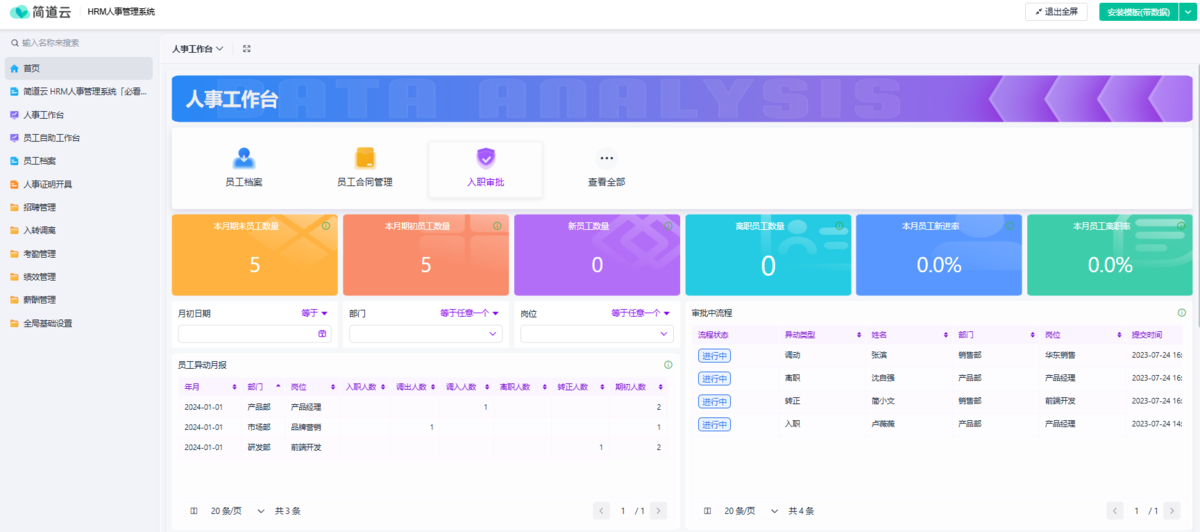Expand 招聘管理 folder in the sidebar

click(x=79, y=207)
